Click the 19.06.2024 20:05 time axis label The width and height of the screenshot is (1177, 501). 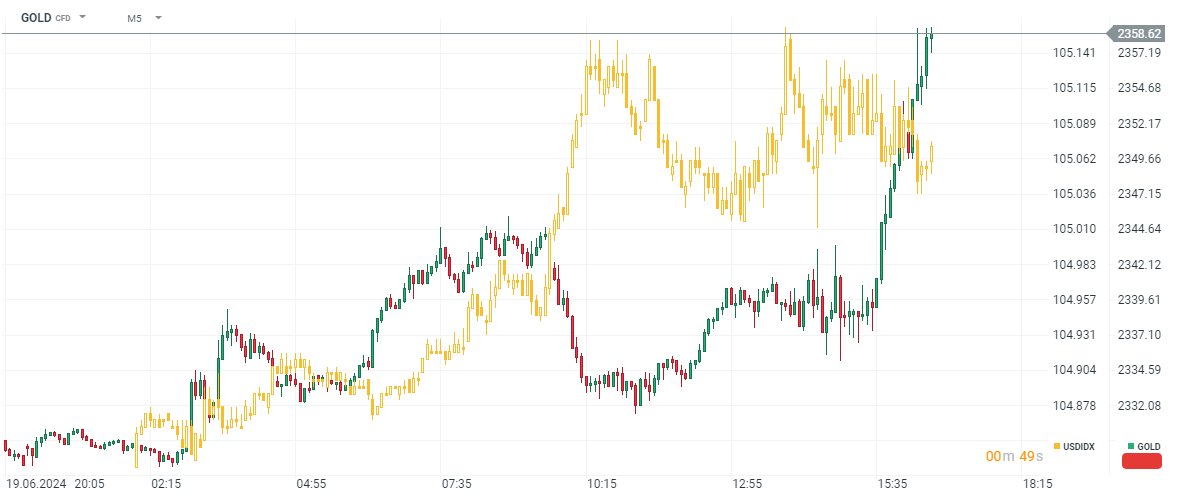(55, 483)
